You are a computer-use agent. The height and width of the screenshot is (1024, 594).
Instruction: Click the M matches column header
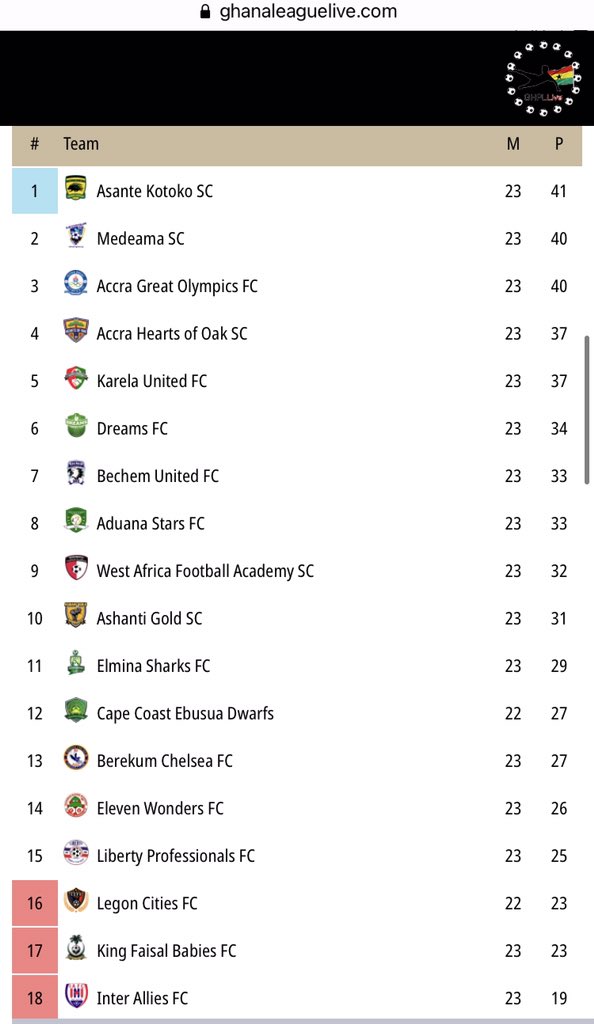pyautogui.click(x=513, y=144)
